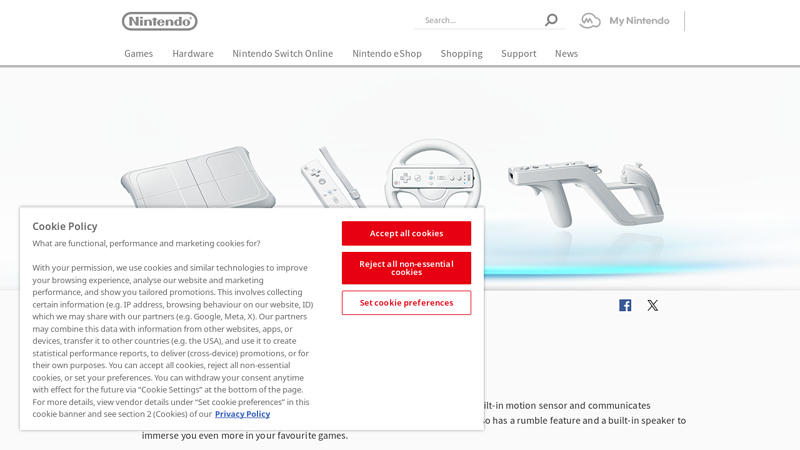Open the Hardware menu
This screenshot has height=450, width=800.
point(193,54)
